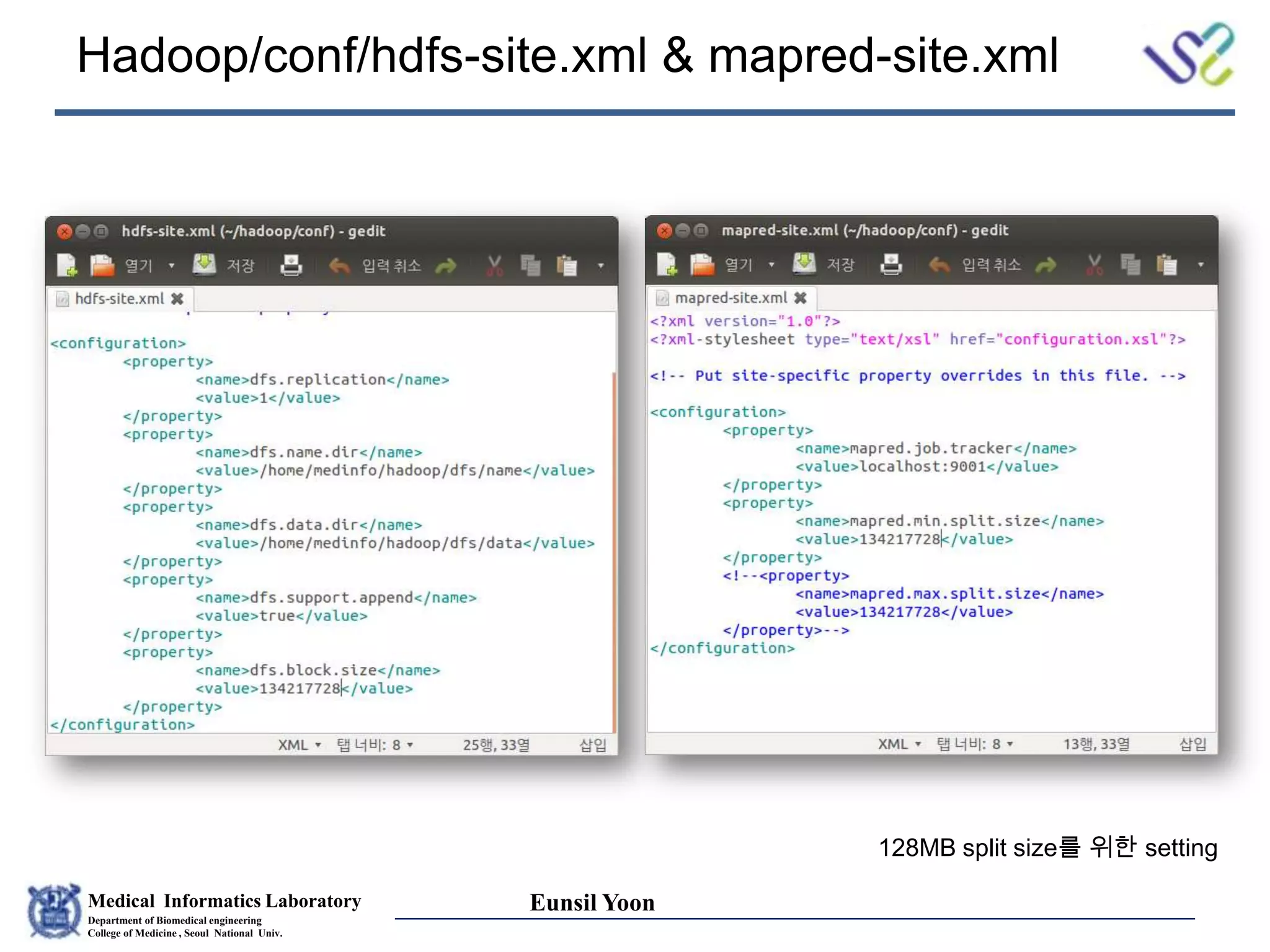The height and width of the screenshot is (952, 1270).
Task: Click the dfs.block.size name line
Action: (x=318, y=670)
